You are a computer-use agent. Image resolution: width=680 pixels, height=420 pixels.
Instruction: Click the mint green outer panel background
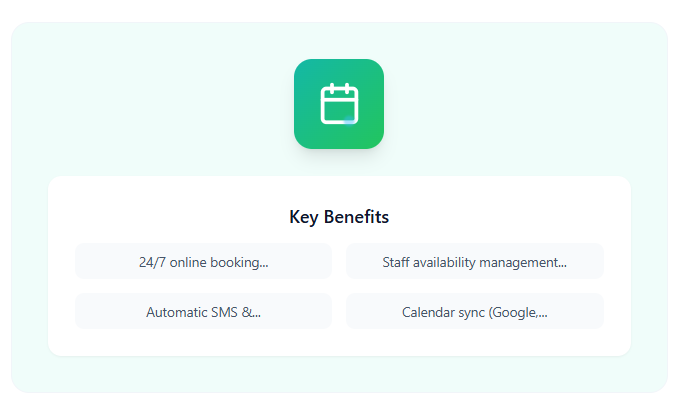click(x=120, y=100)
